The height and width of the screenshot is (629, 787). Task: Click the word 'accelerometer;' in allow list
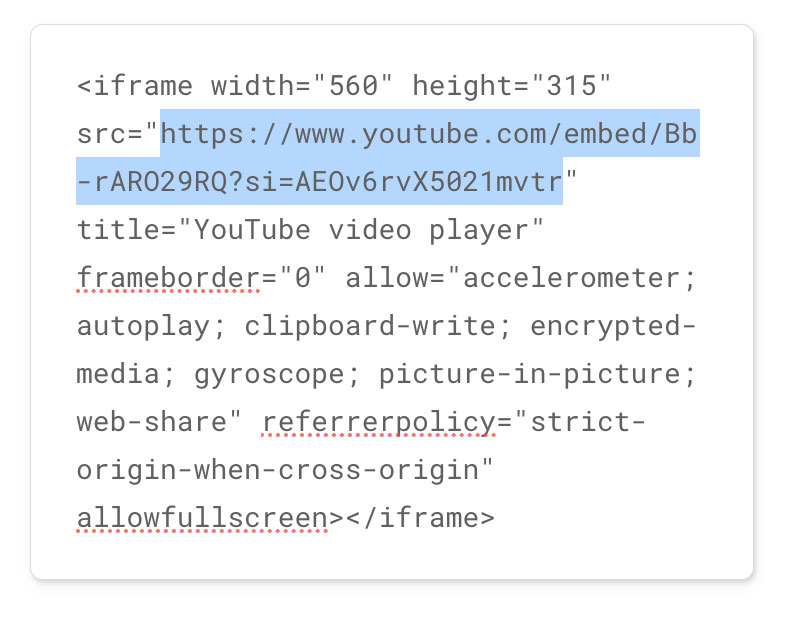[x=579, y=278]
